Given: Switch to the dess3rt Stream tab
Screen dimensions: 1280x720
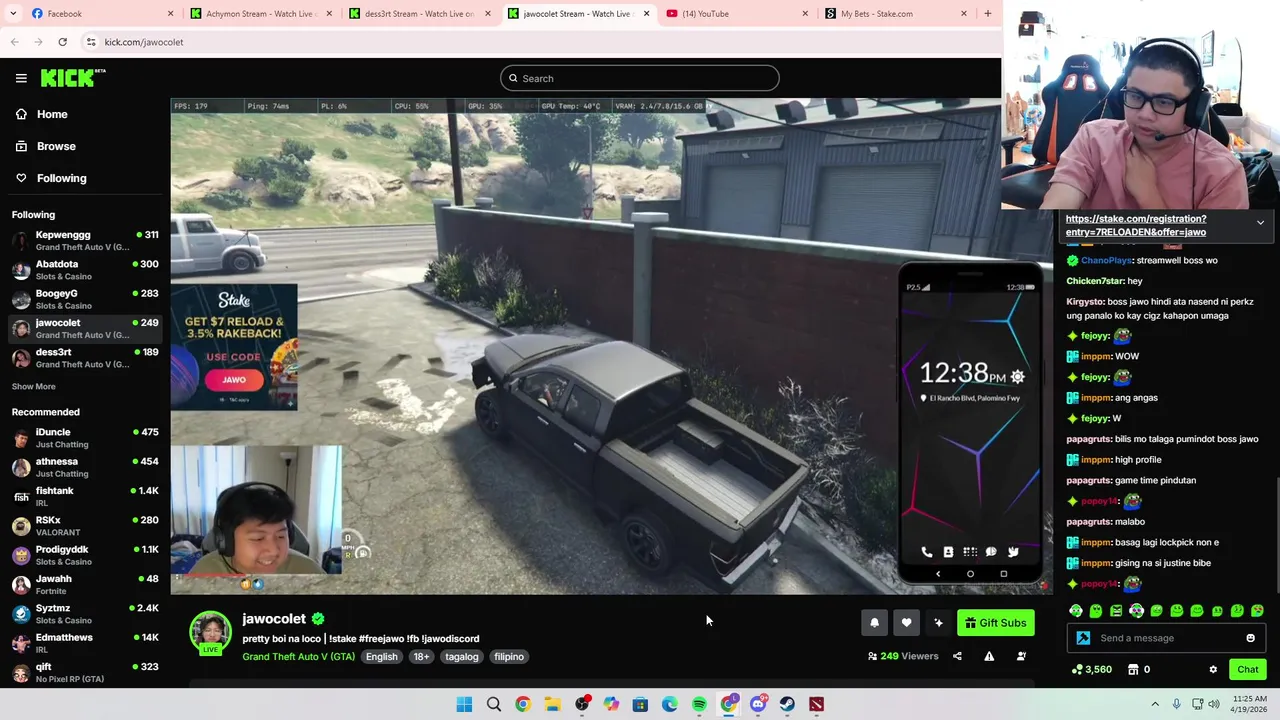Looking at the screenshot, I should 421,14.
